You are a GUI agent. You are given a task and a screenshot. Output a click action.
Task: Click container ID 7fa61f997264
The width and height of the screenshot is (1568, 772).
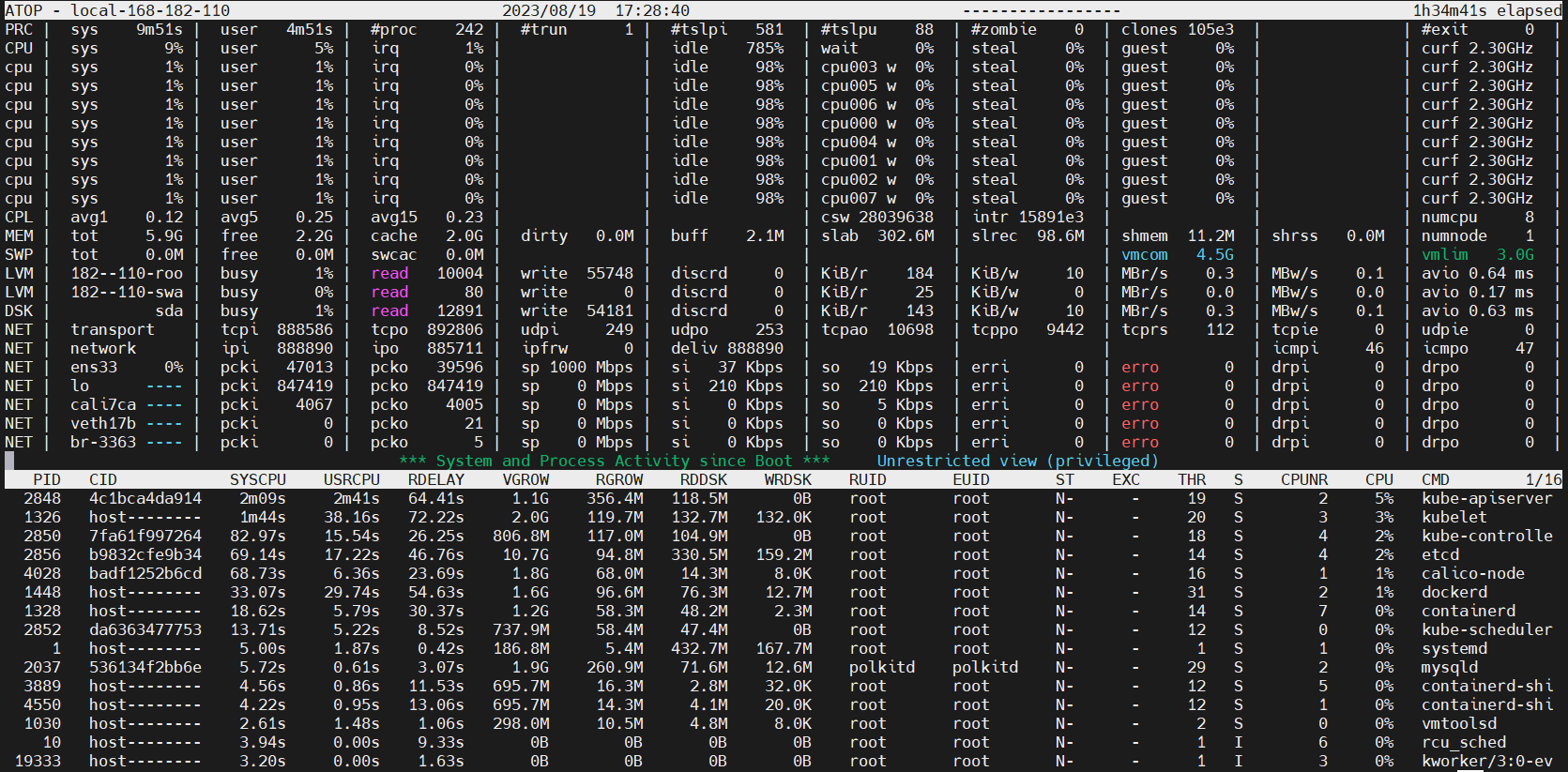click(145, 536)
